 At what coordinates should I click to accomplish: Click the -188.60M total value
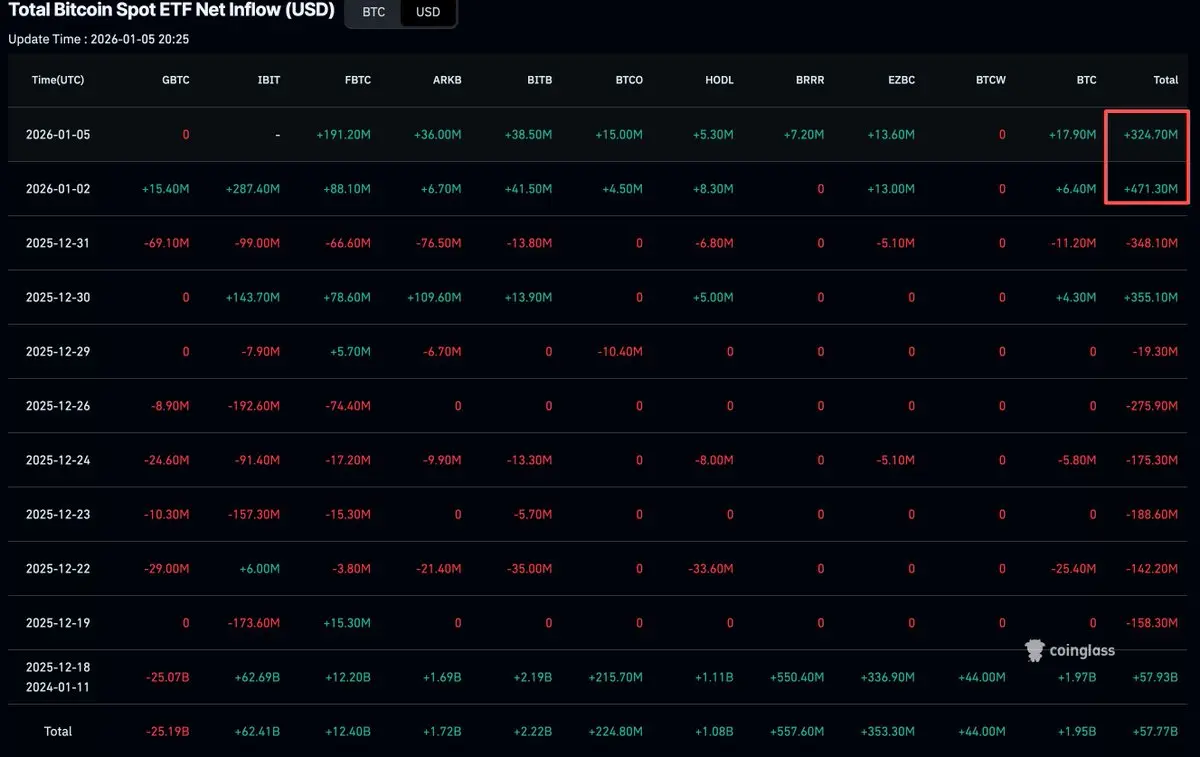[1151, 514]
